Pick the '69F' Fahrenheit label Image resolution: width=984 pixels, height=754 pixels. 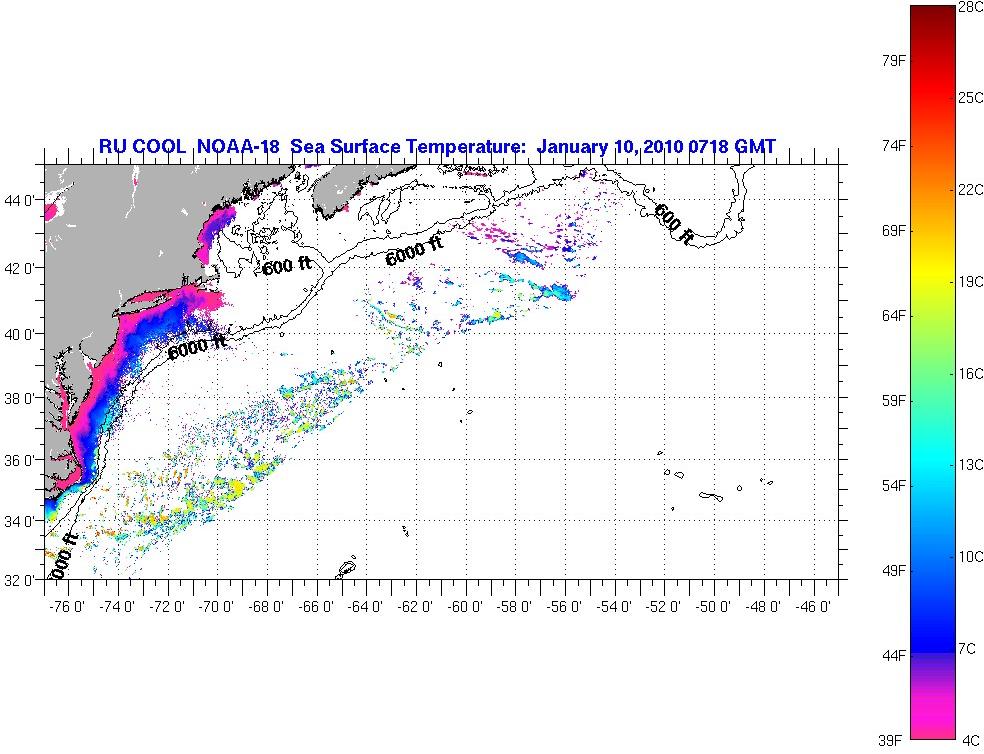point(894,231)
